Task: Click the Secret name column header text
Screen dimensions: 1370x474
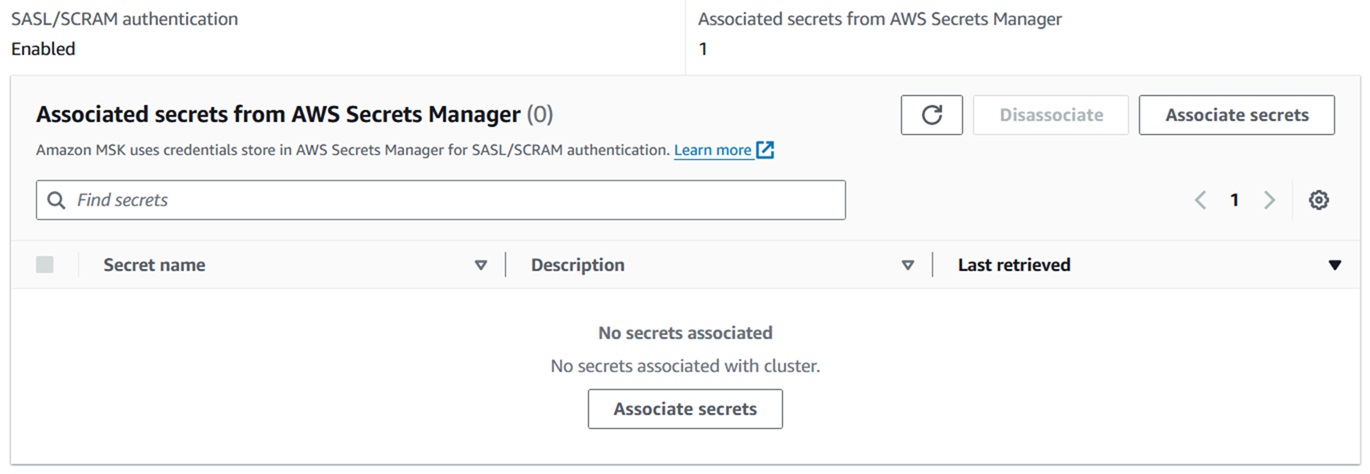Action: pyautogui.click(x=154, y=265)
